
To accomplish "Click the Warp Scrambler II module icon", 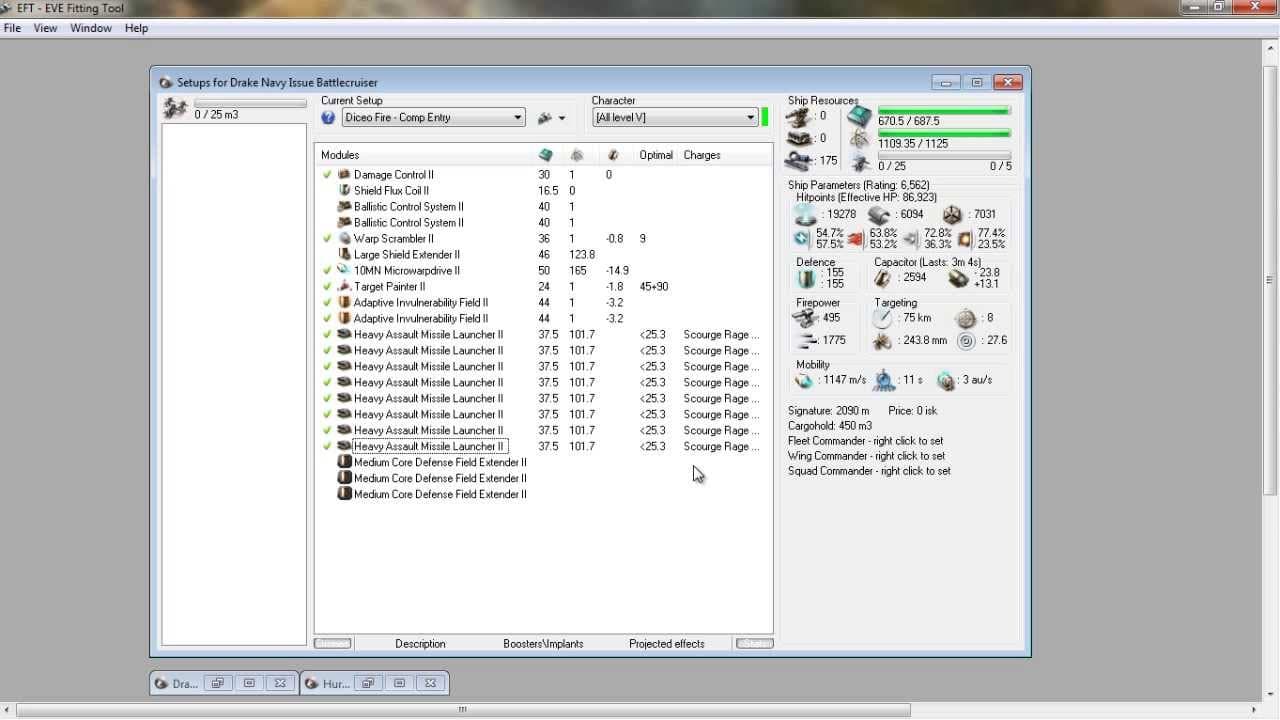I will tap(344, 238).
